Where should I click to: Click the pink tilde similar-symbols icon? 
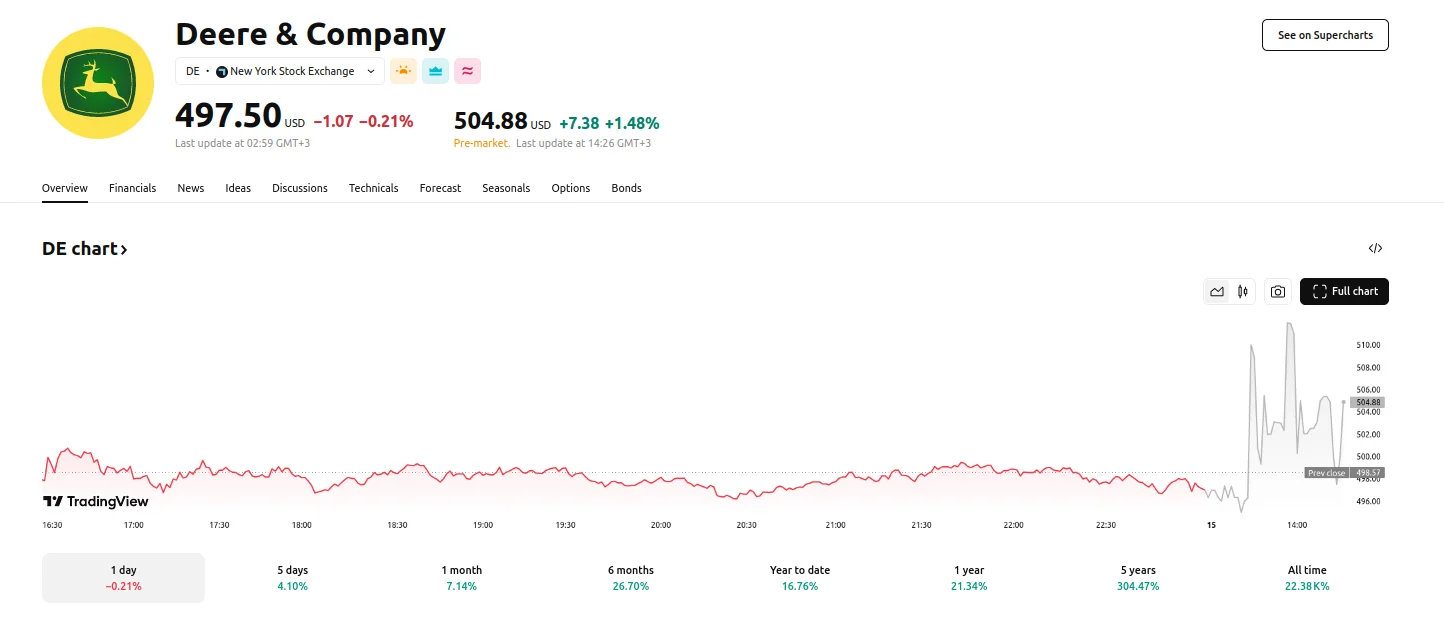(467, 71)
